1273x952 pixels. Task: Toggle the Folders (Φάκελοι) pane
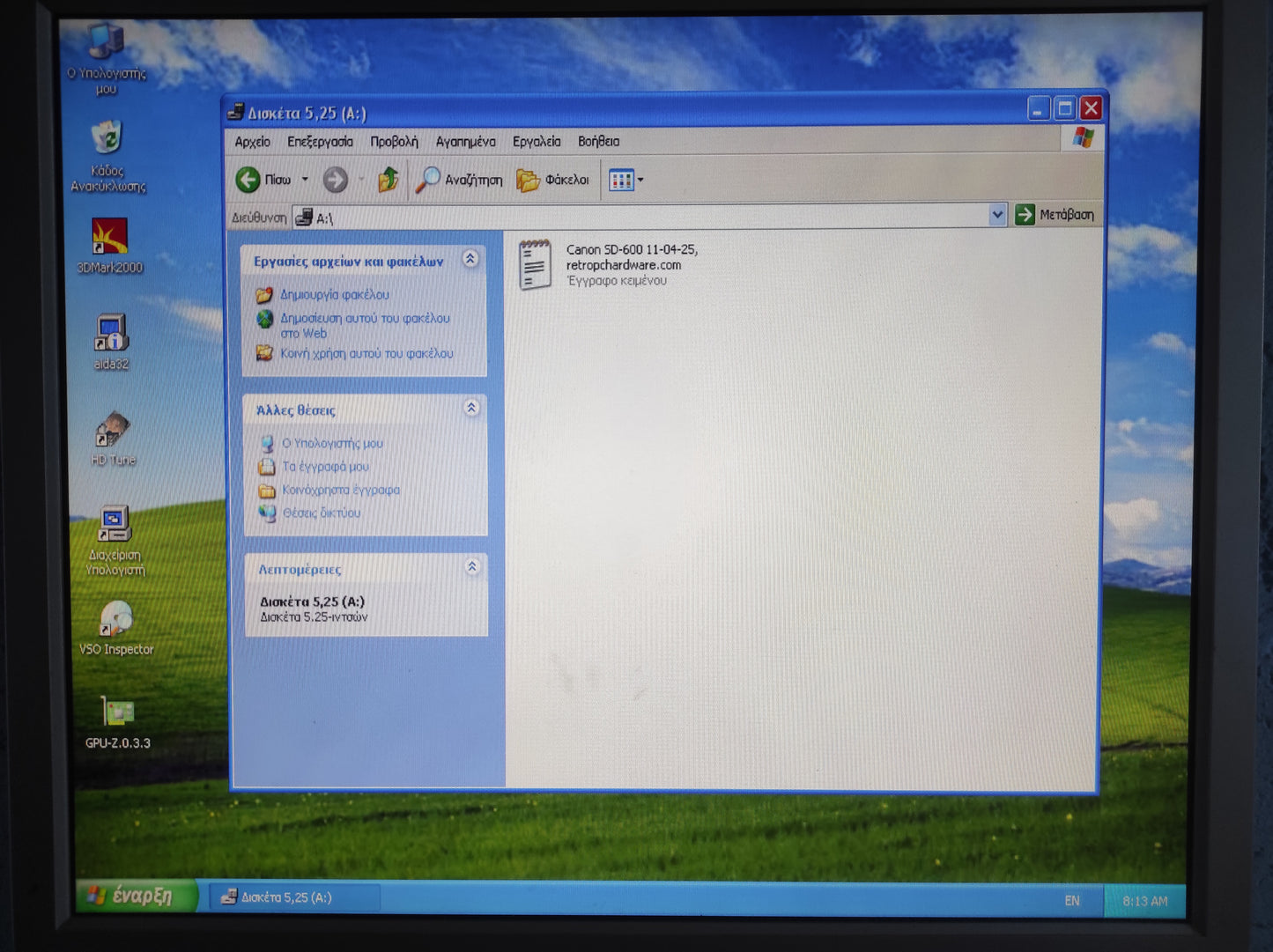pos(552,180)
